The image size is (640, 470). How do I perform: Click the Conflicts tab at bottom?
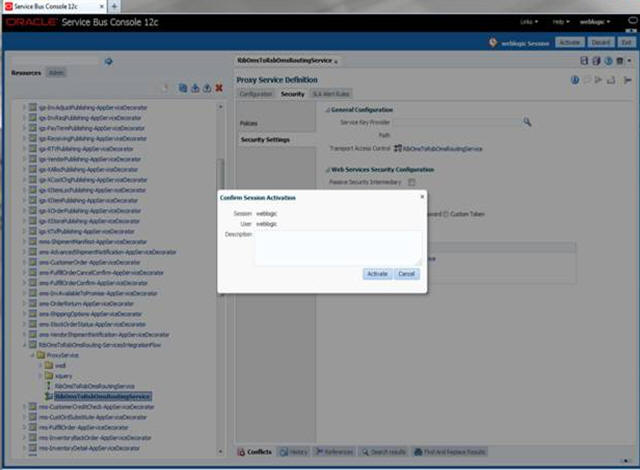pyautogui.click(x=255, y=452)
